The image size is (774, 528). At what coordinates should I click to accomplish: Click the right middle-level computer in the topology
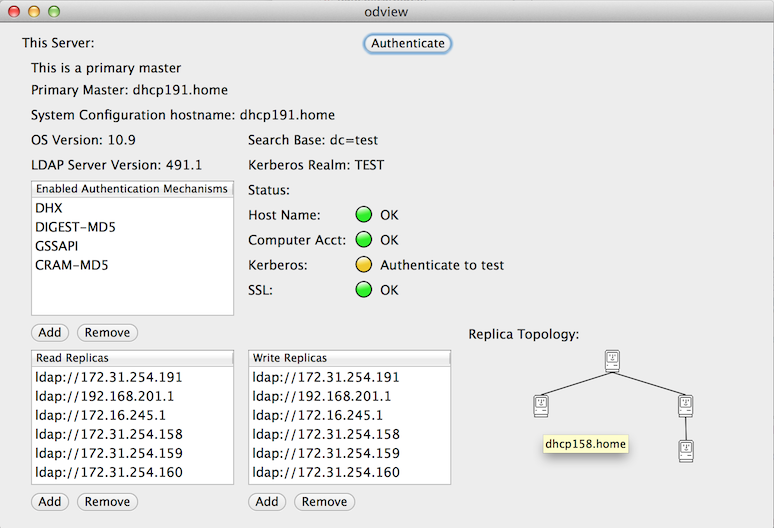coord(685,405)
